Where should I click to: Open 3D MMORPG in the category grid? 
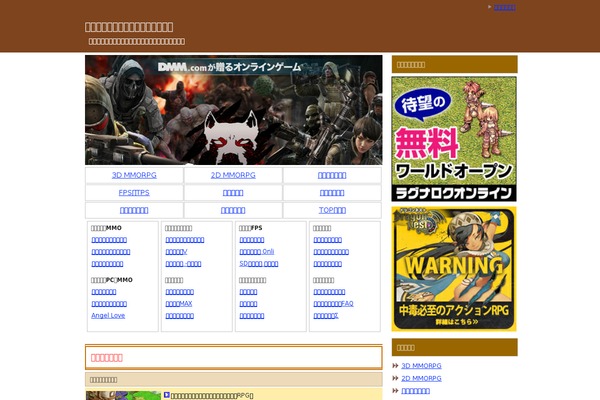click(134, 175)
